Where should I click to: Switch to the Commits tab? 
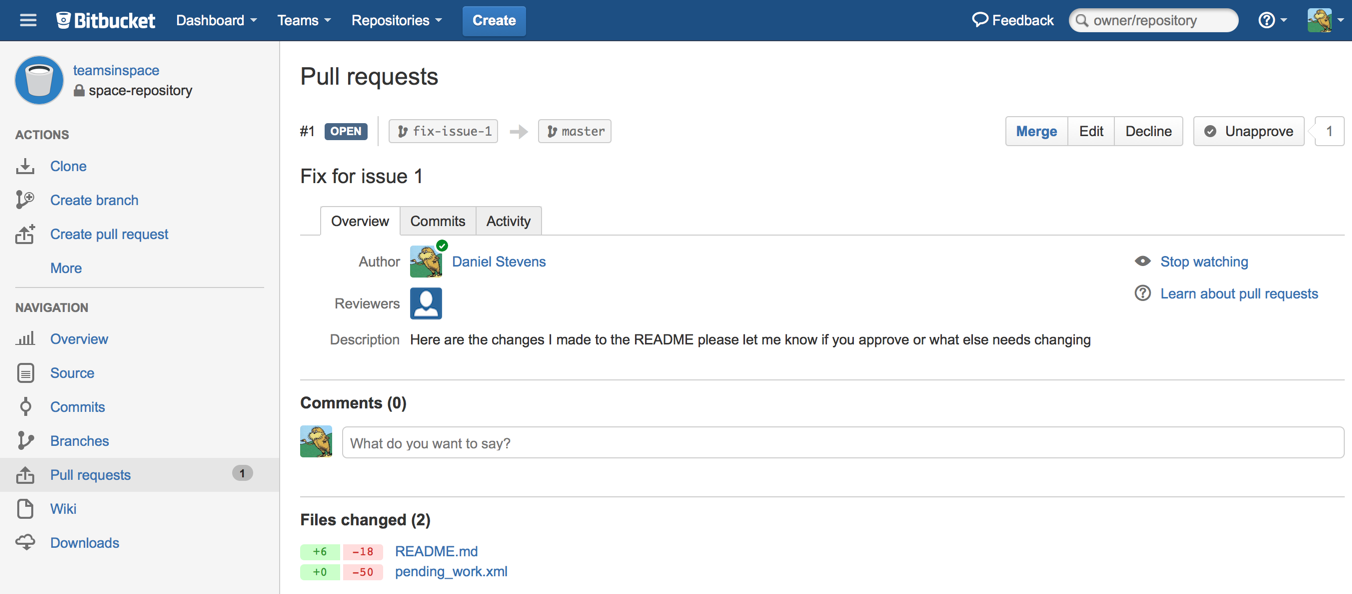(x=437, y=220)
